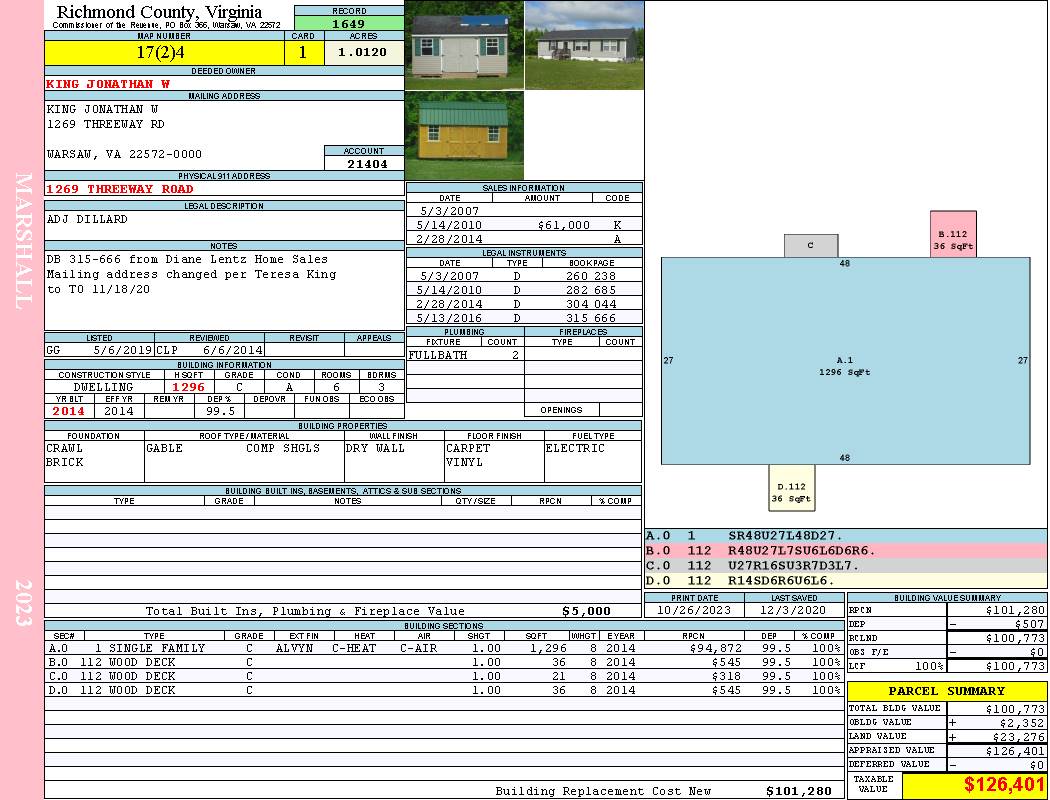The width and height of the screenshot is (1050, 800).
Task: Select the physical address 1269 THREEWAY ROAD
Action: 120,189
